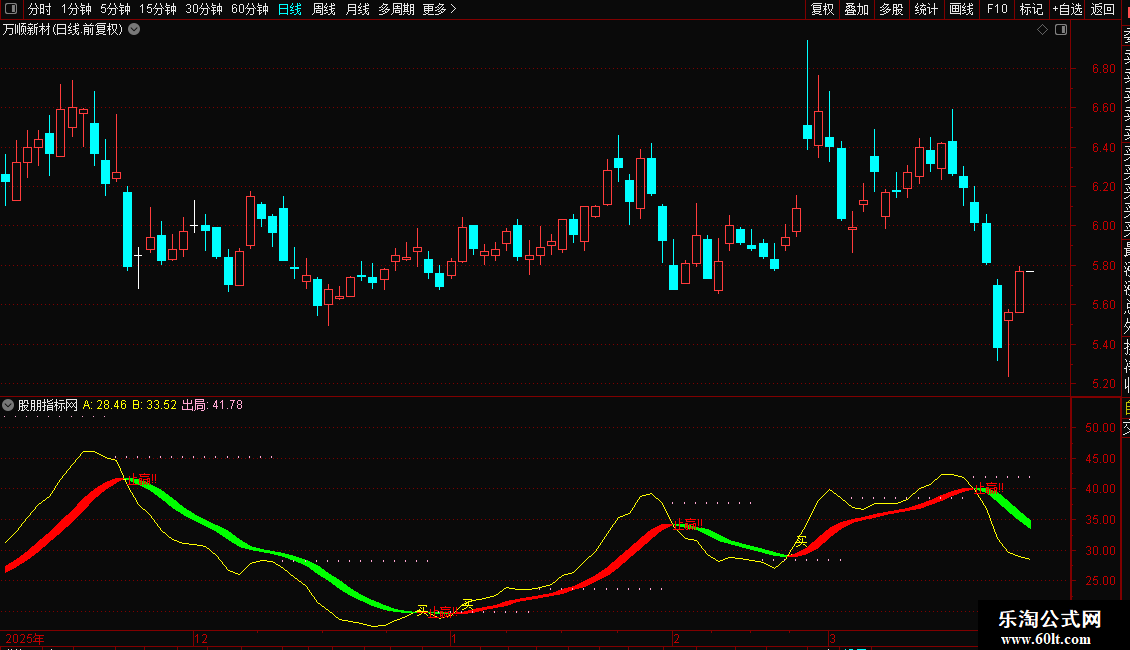This screenshot has width=1130, height=650.
Task: Add stock via +自选
Action: point(1067,9)
